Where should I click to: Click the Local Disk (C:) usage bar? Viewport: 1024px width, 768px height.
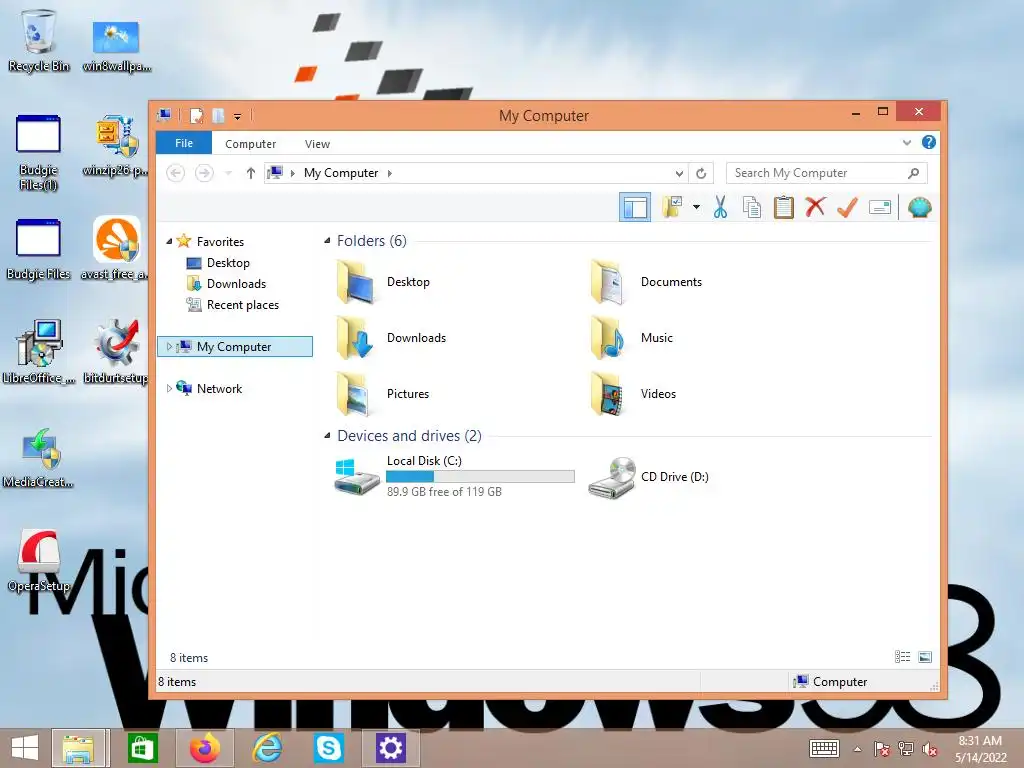click(x=481, y=477)
